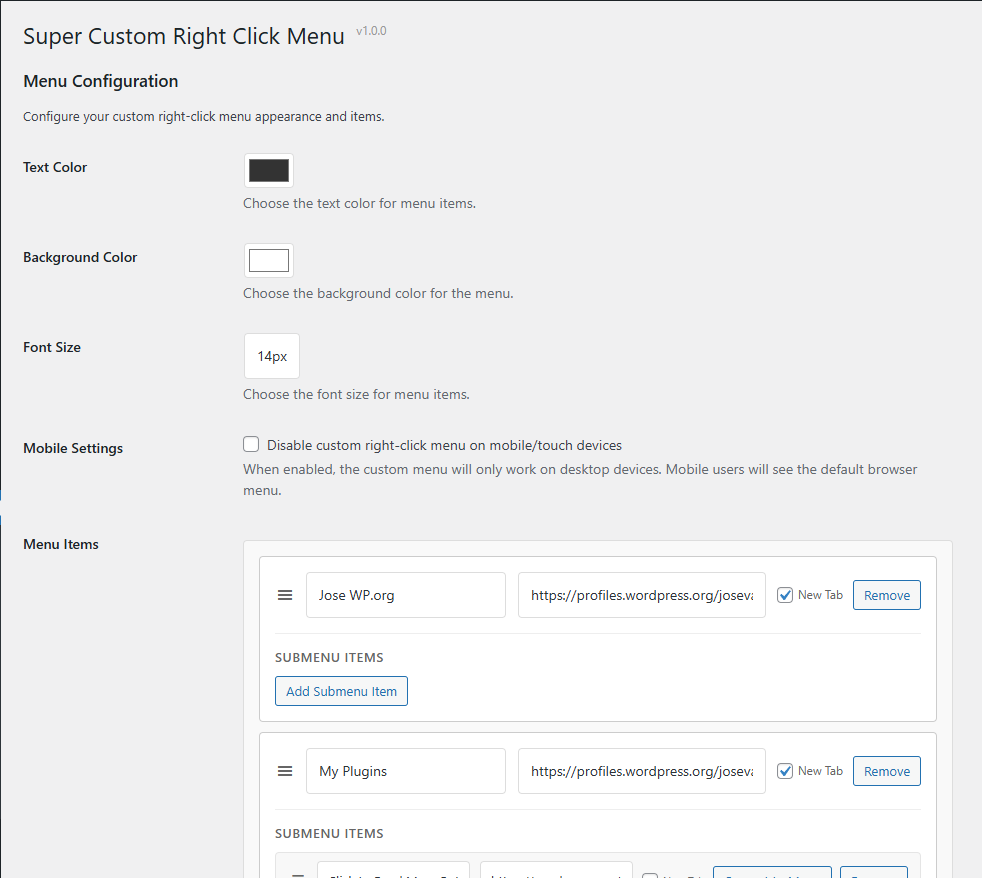Click Add Submenu Item under Jose WP.org

pos(341,691)
